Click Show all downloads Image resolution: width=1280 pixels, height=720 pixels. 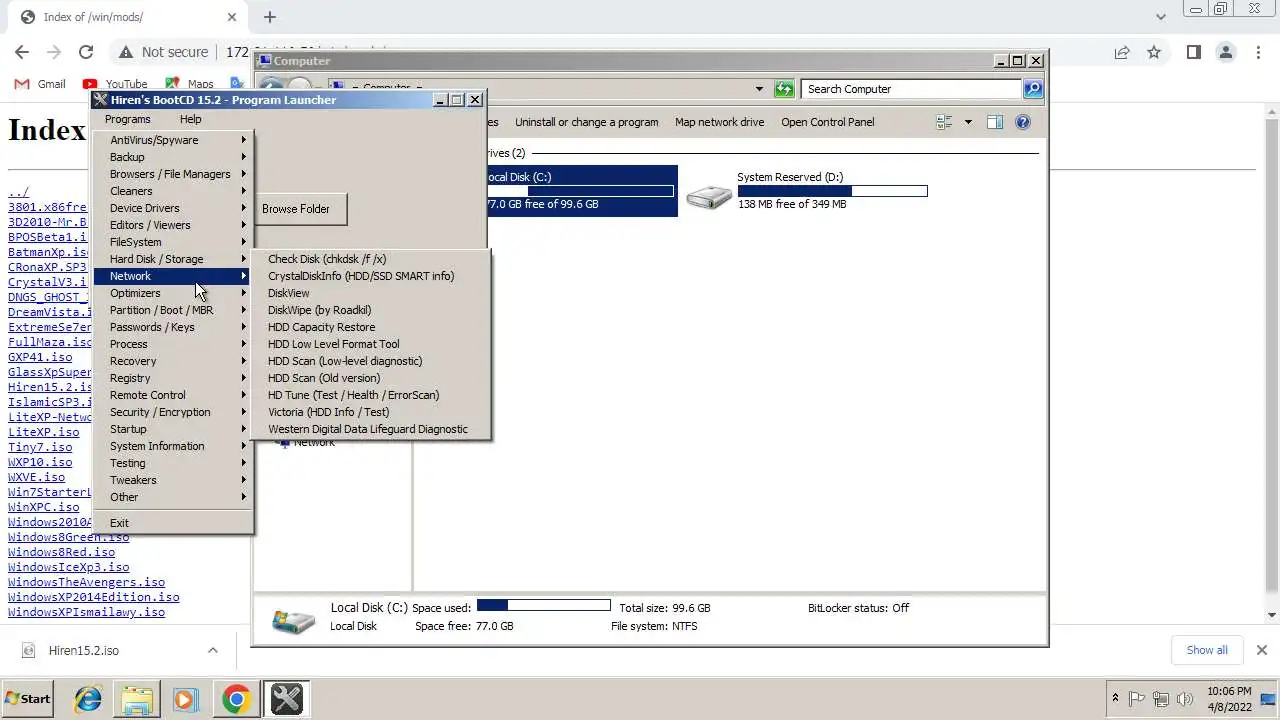1207,650
